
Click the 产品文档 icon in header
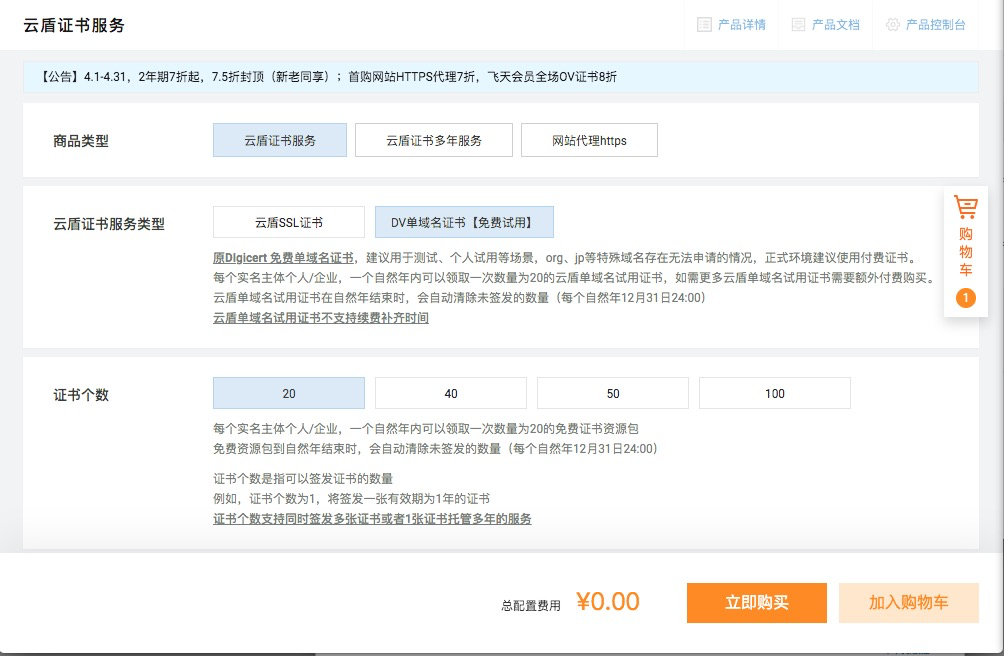pyautogui.click(x=798, y=25)
